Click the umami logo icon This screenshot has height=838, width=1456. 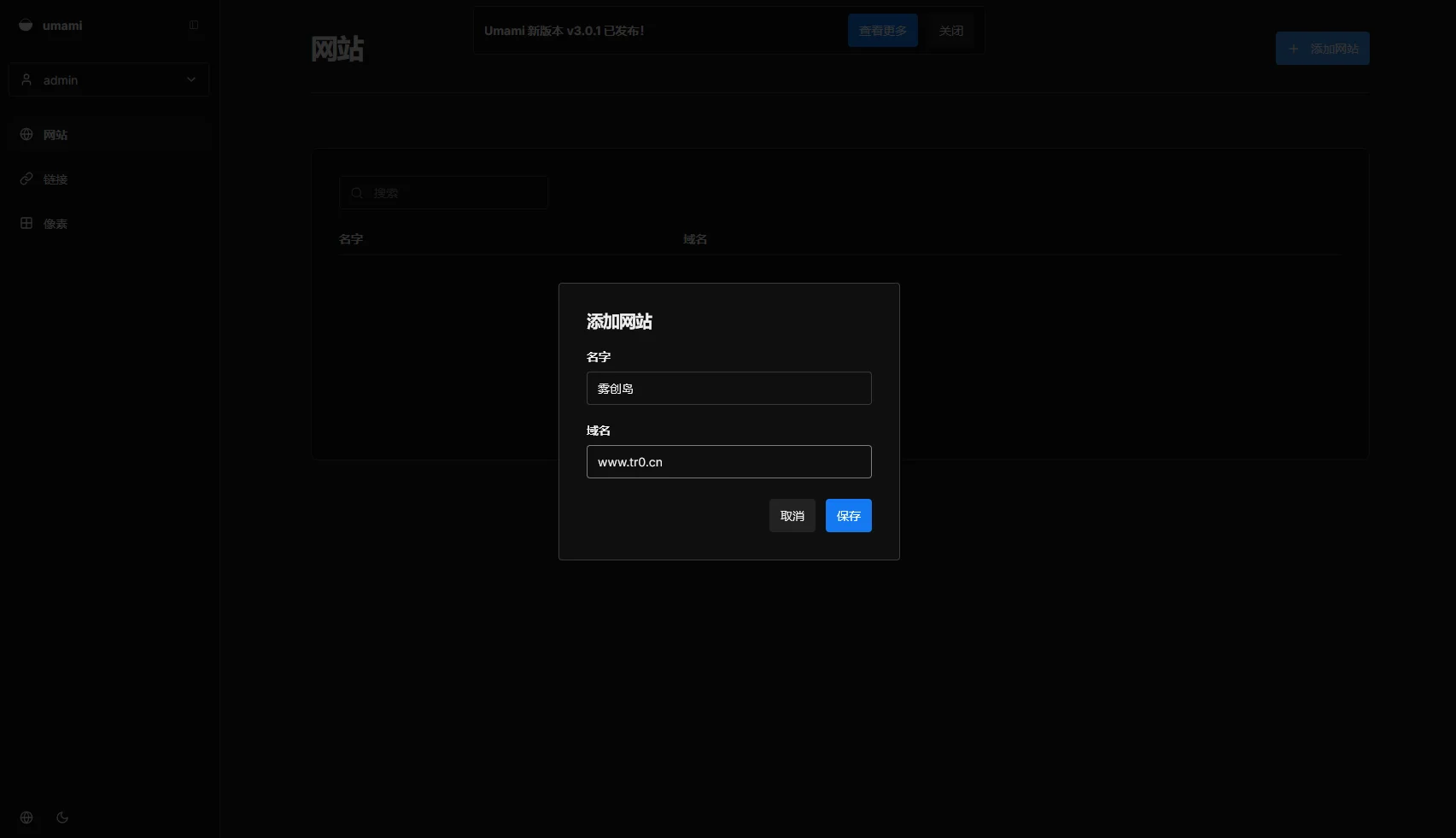(x=26, y=25)
